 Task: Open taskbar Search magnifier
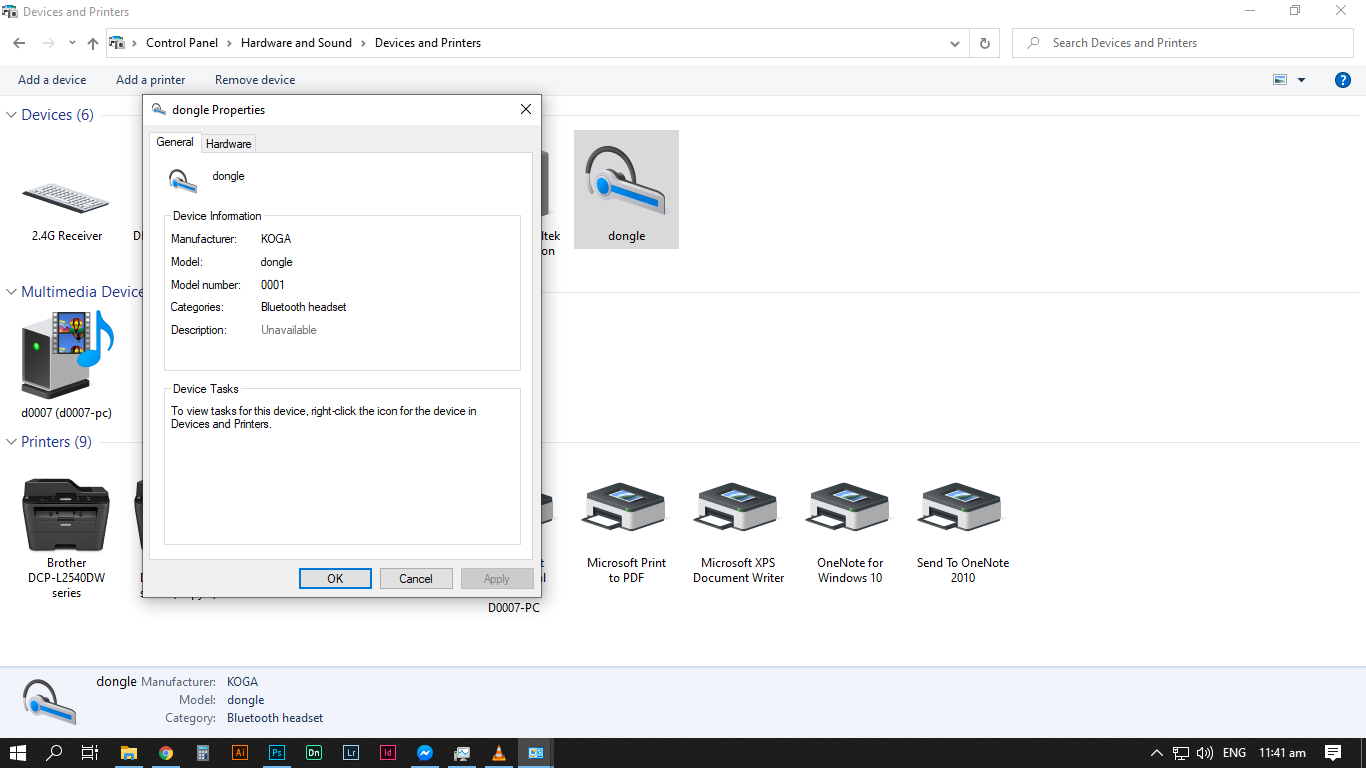pyautogui.click(x=54, y=753)
